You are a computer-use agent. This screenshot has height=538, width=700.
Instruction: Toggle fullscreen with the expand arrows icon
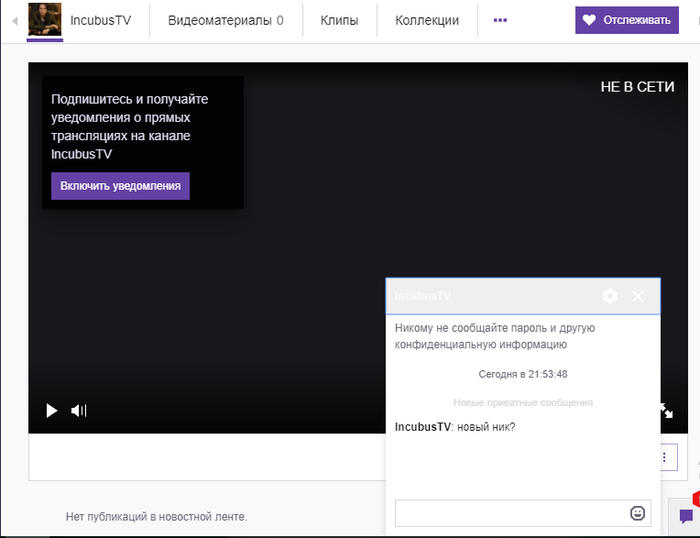pyautogui.click(x=666, y=410)
